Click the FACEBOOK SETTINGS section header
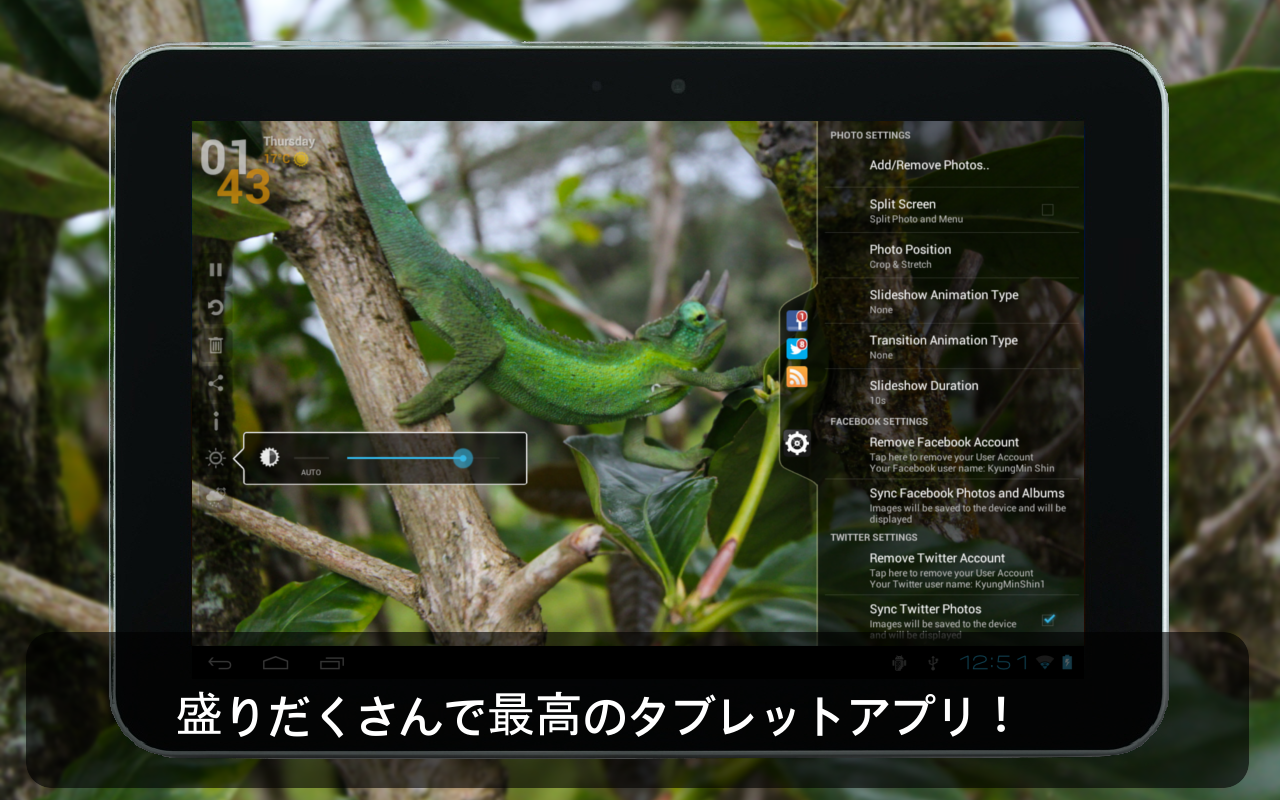Viewport: 1280px width, 800px height. point(879,421)
